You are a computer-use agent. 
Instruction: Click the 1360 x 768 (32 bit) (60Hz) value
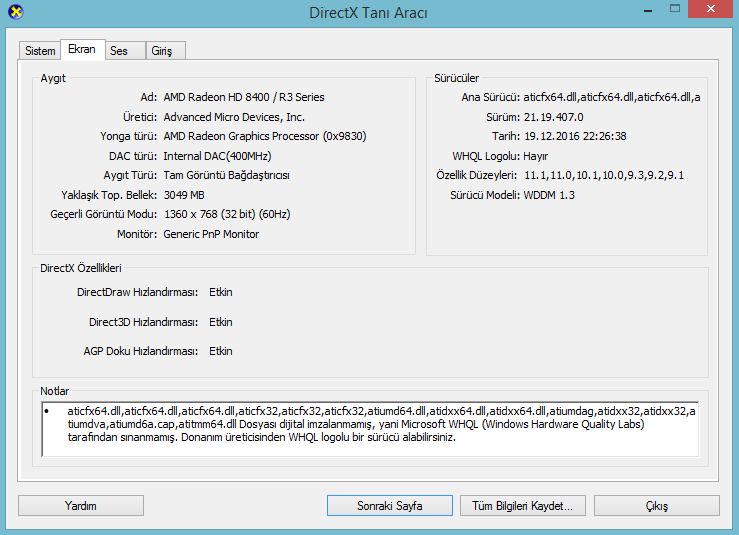(x=227, y=214)
